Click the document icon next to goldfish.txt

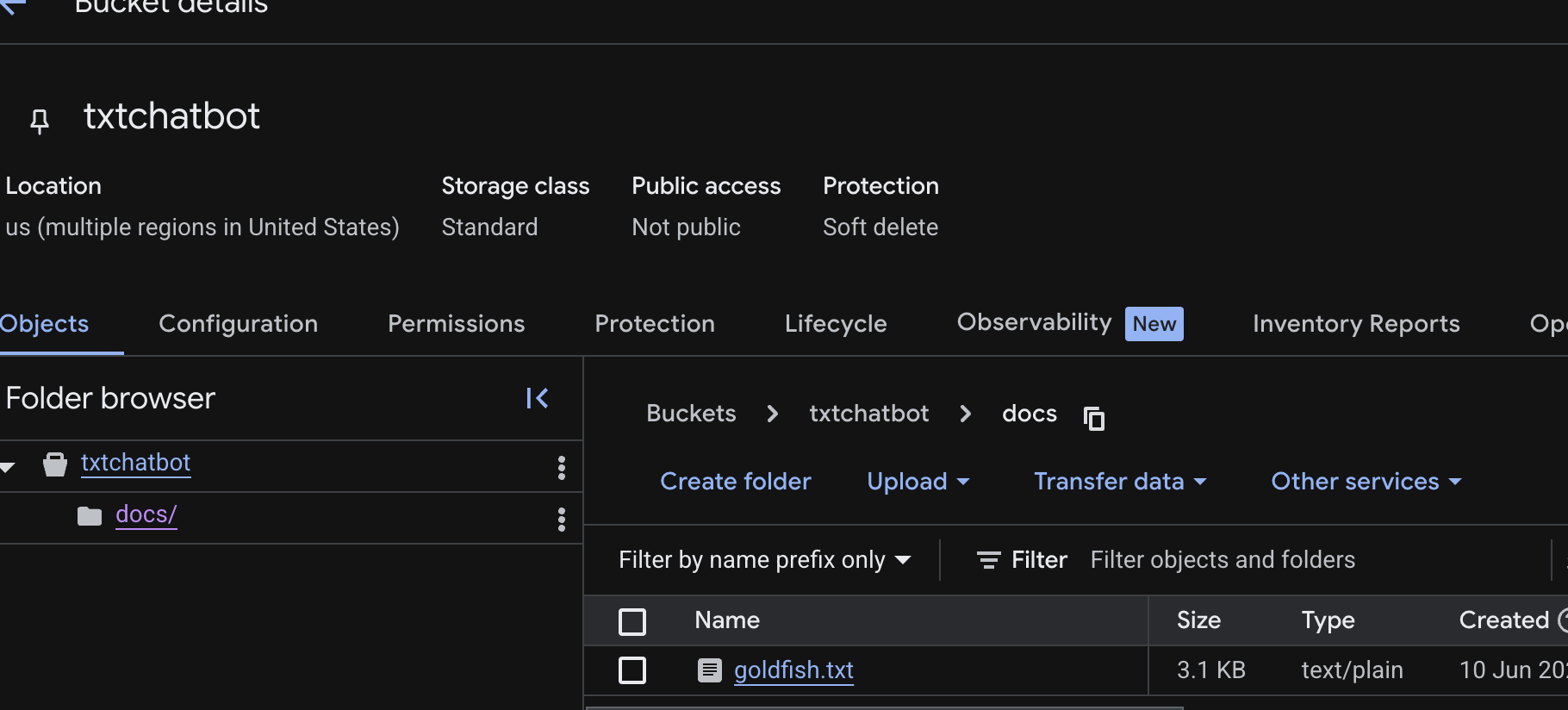709,670
